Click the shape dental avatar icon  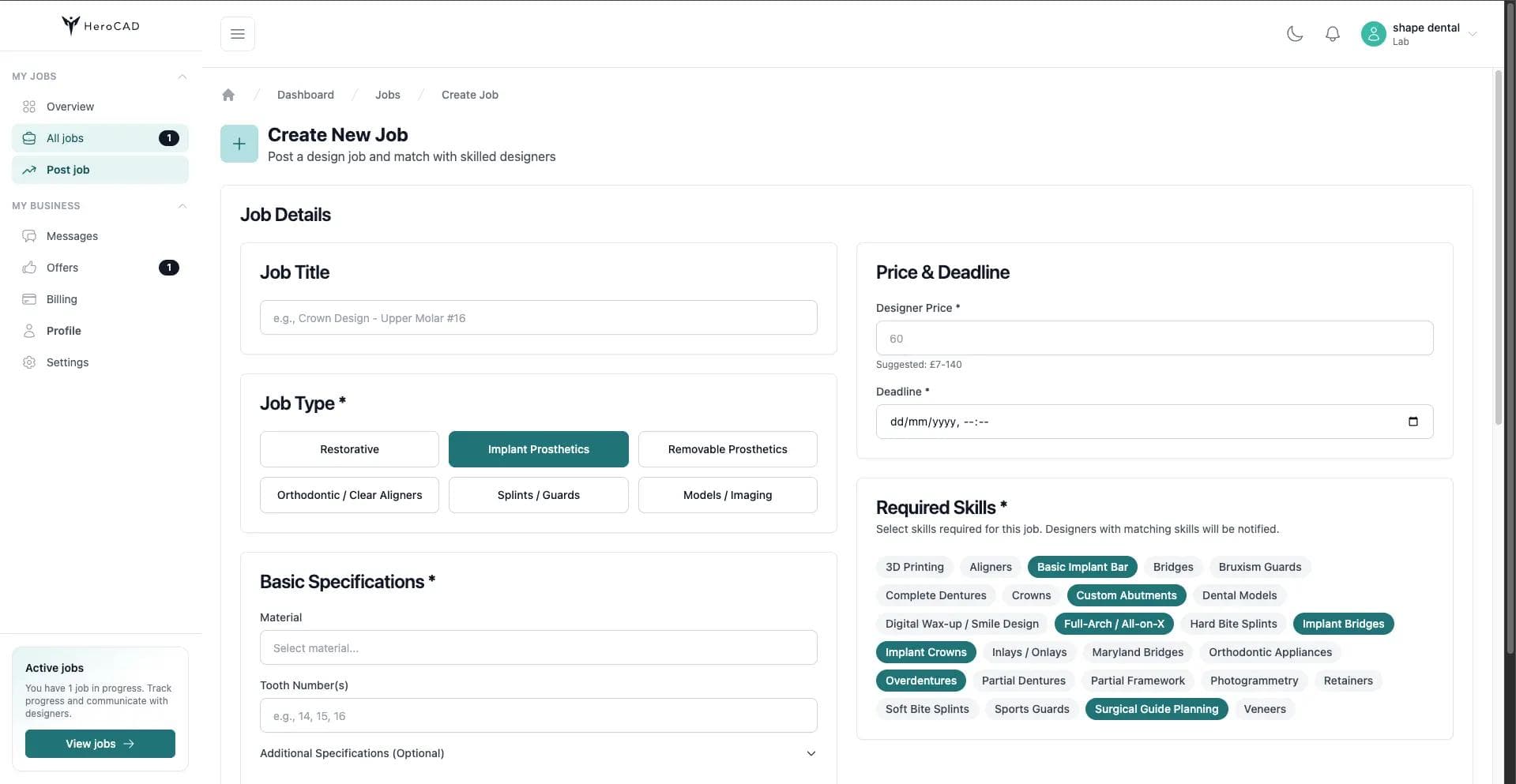(1373, 34)
